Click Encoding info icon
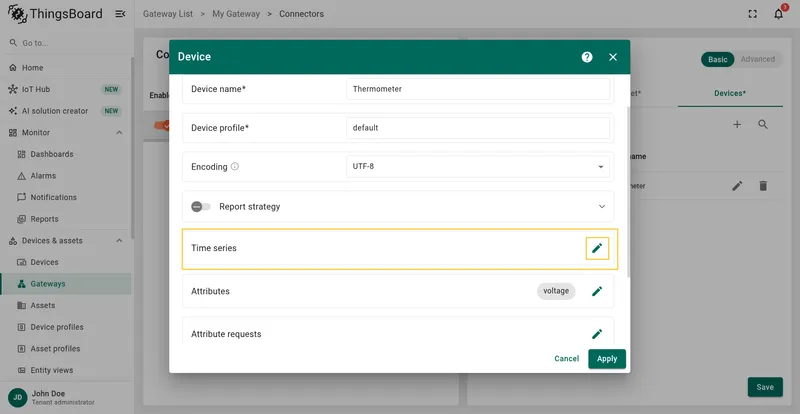Screen dimensions: 800x414 click(235, 166)
